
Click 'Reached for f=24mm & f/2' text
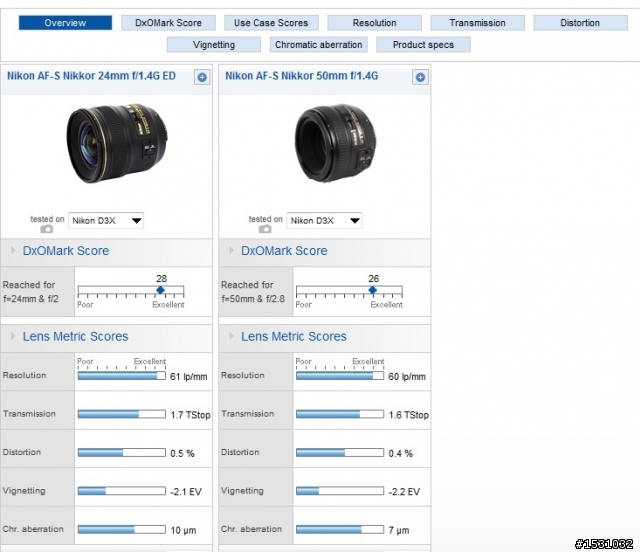coord(31,292)
